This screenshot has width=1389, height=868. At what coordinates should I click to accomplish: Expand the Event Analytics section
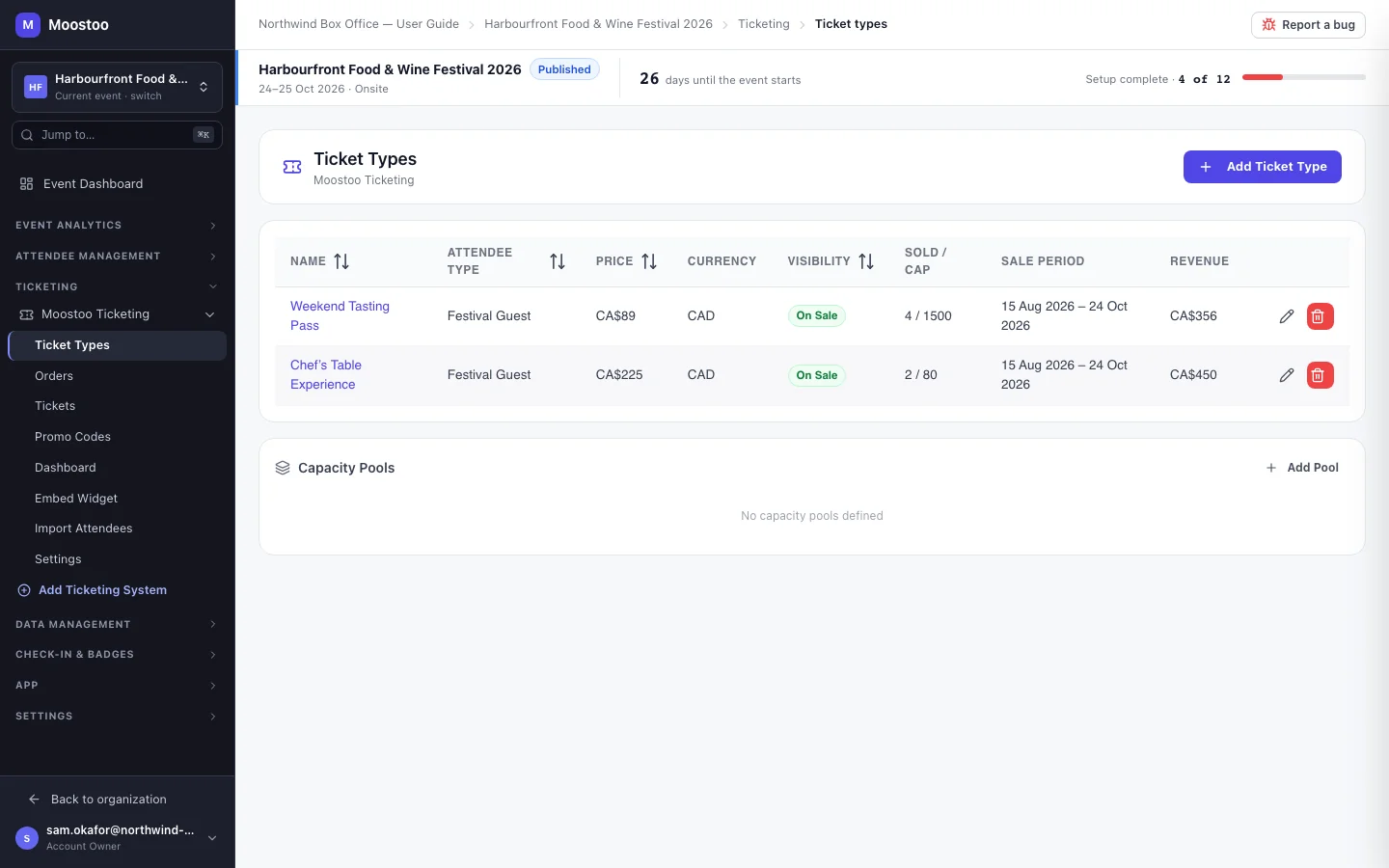[x=117, y=226]
